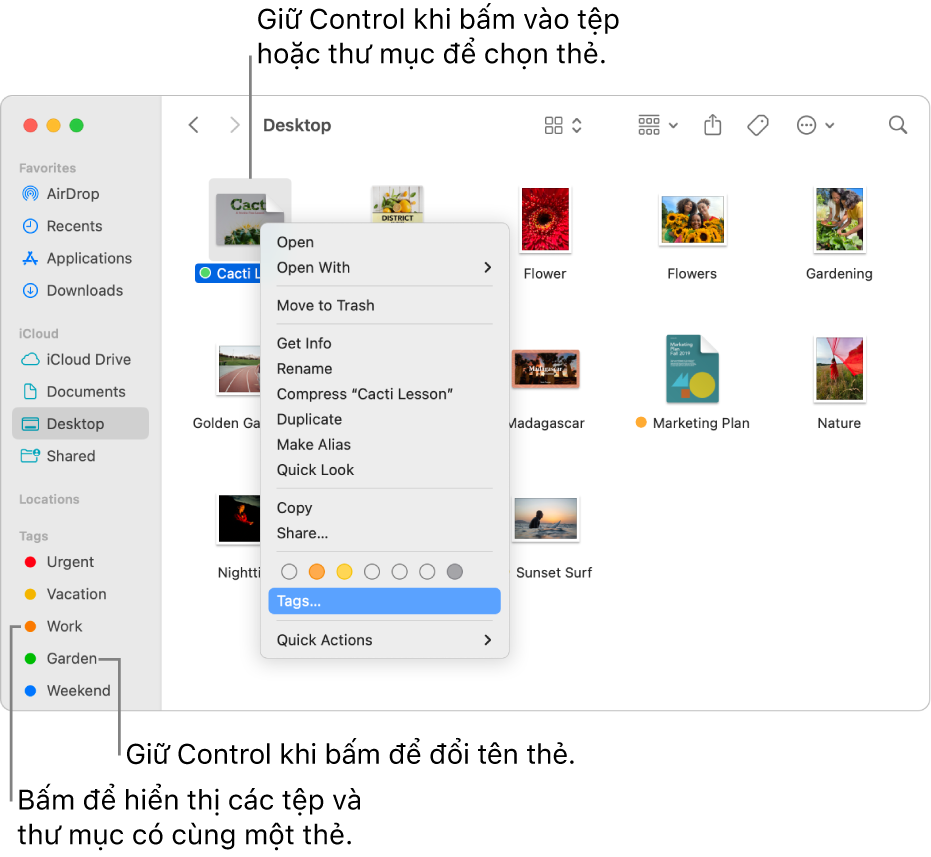Show files tagged Urgent
Image resolution: width=931 pixels, height=857 pixels.
(80, 562)
